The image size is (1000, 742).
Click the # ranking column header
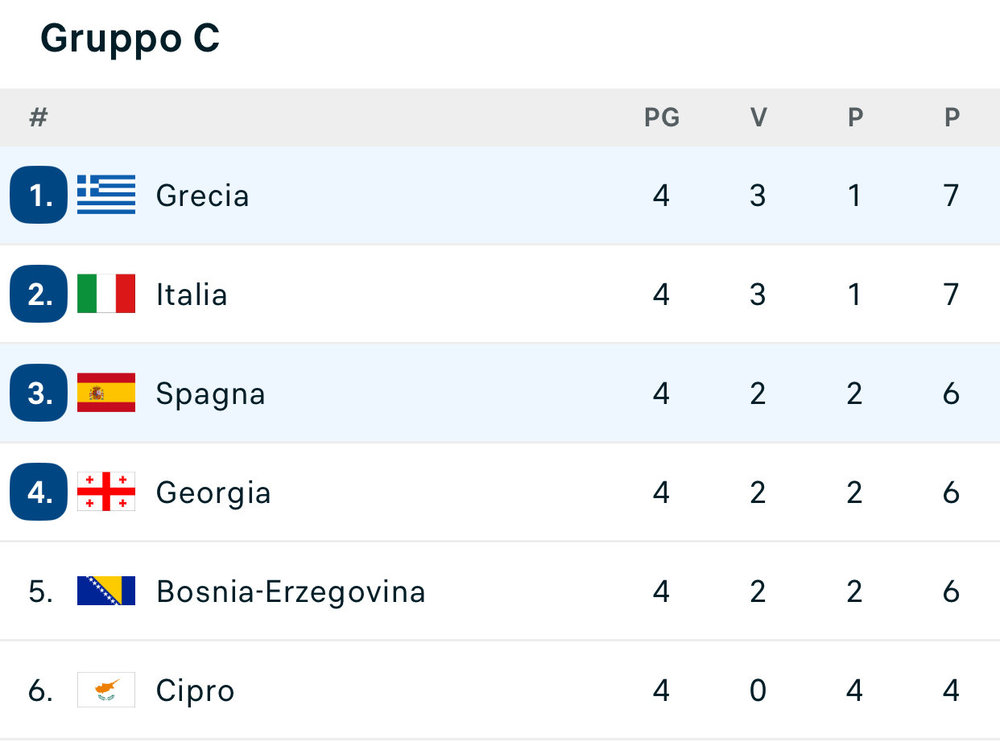point(39,117)
